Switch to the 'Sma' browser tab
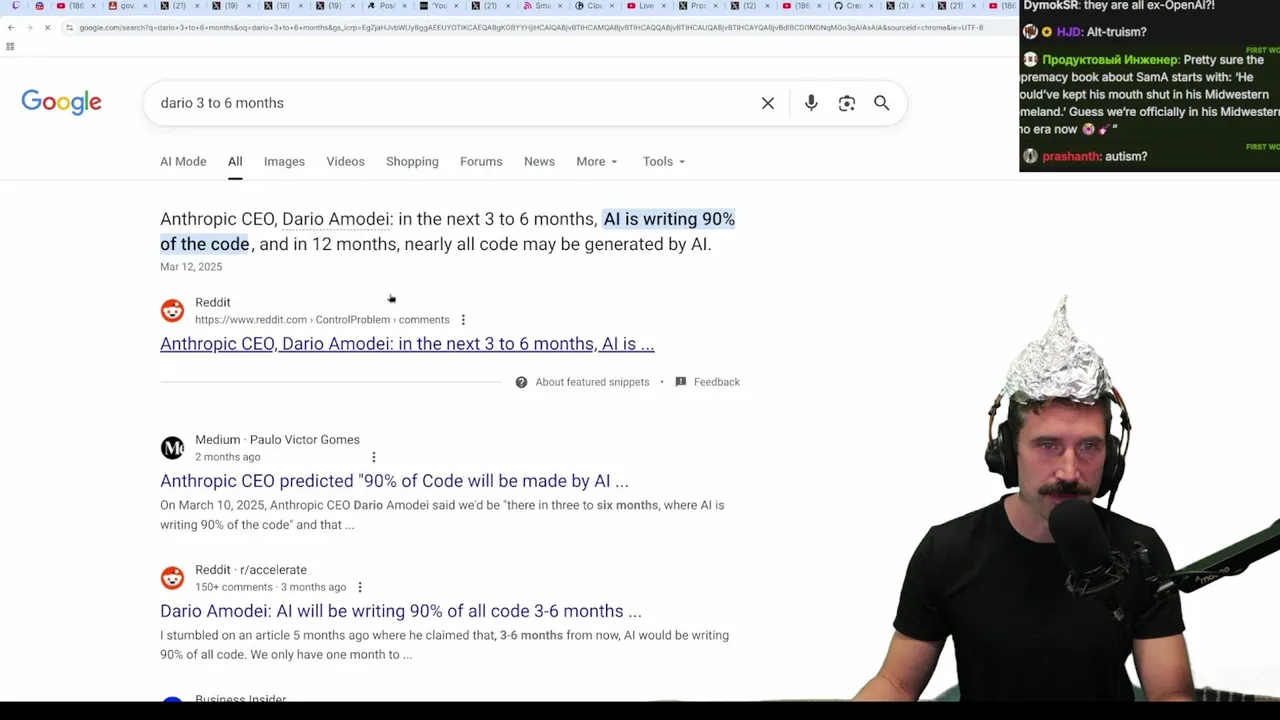The image size is (1280, 720). tap(541, 6)
